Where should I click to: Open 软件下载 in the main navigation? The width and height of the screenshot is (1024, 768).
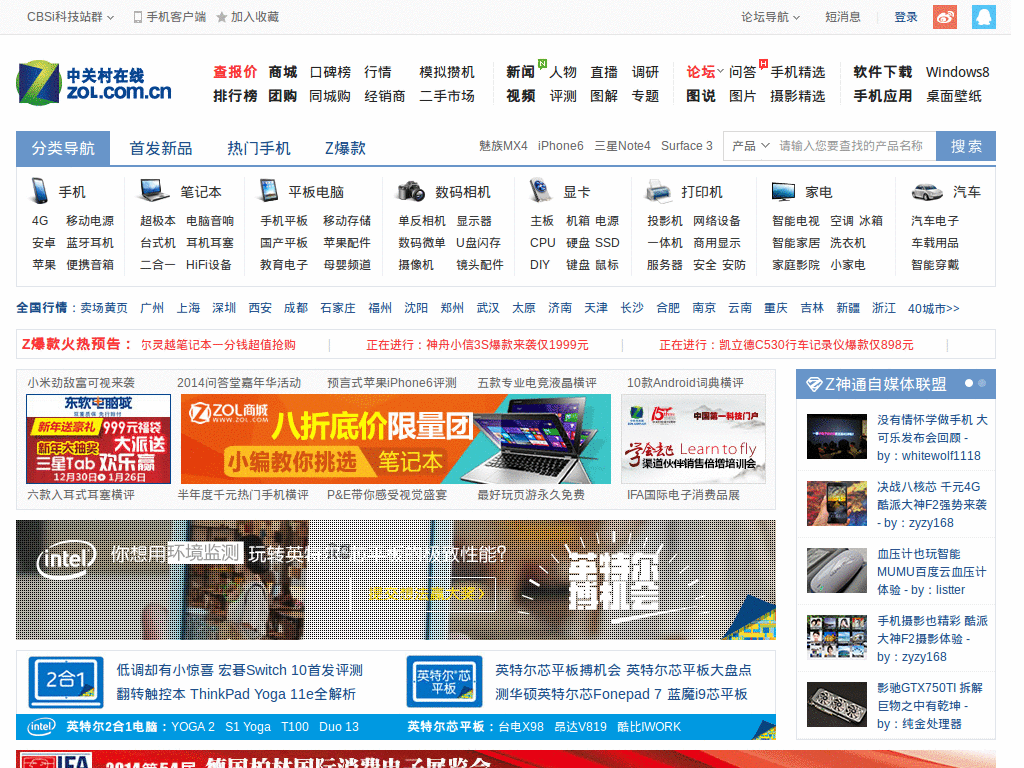882,72
